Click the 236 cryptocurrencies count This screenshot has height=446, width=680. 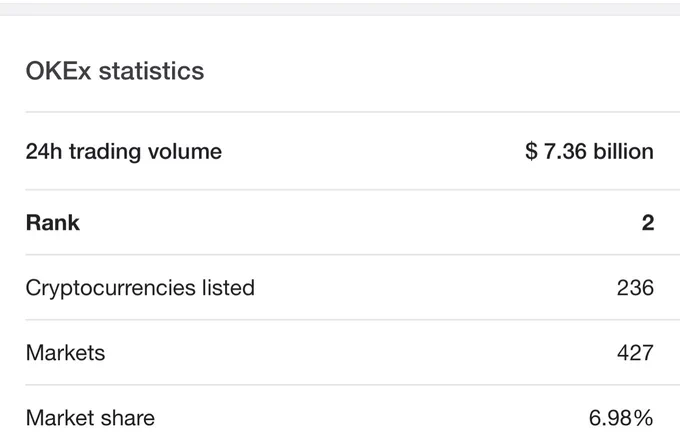click(635, 288)
